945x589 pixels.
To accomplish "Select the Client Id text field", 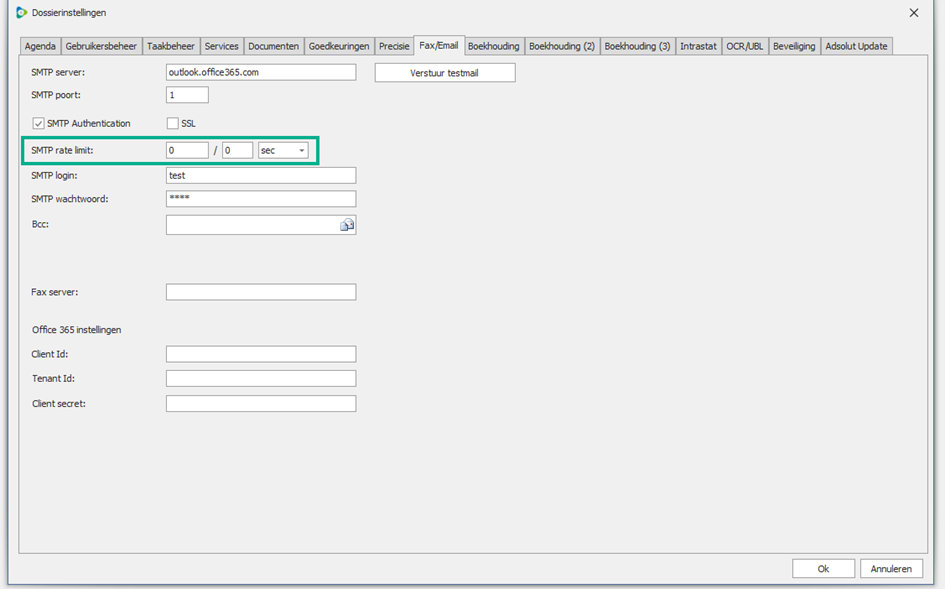I will click(x=260, y=354).
